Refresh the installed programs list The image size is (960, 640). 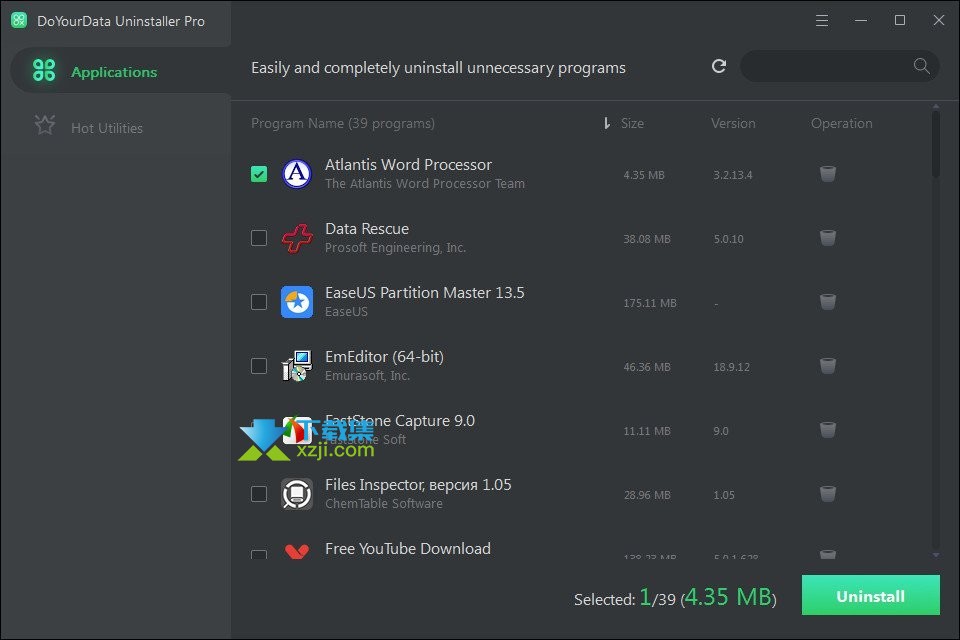[x=719, y=66]
